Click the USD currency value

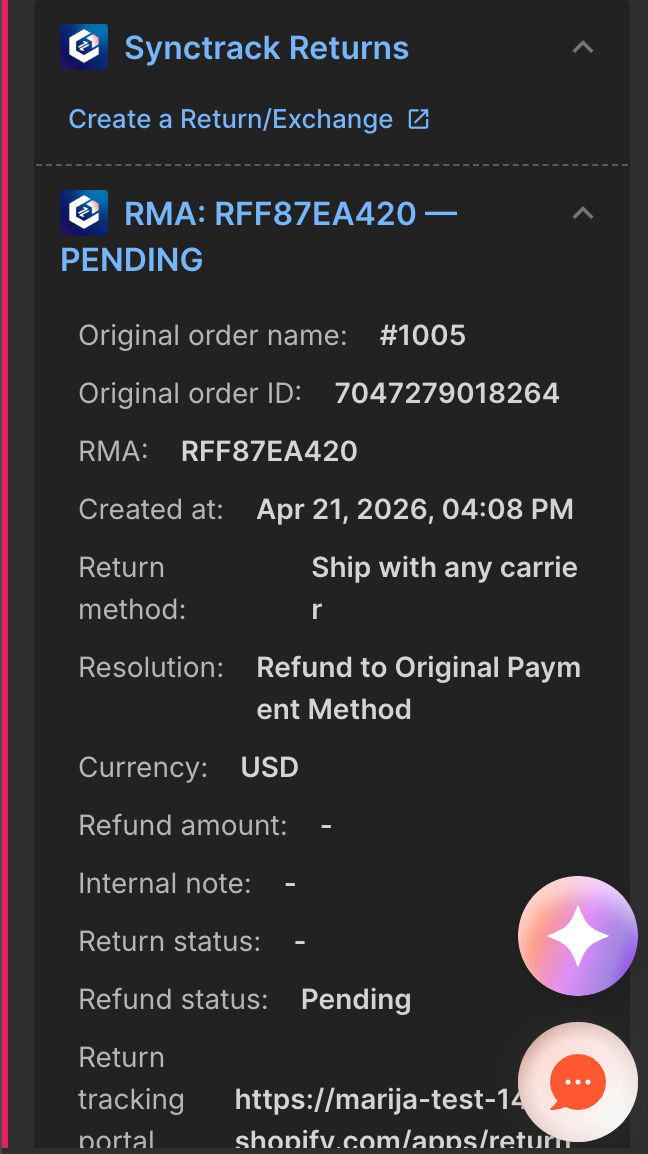point(269,767)
